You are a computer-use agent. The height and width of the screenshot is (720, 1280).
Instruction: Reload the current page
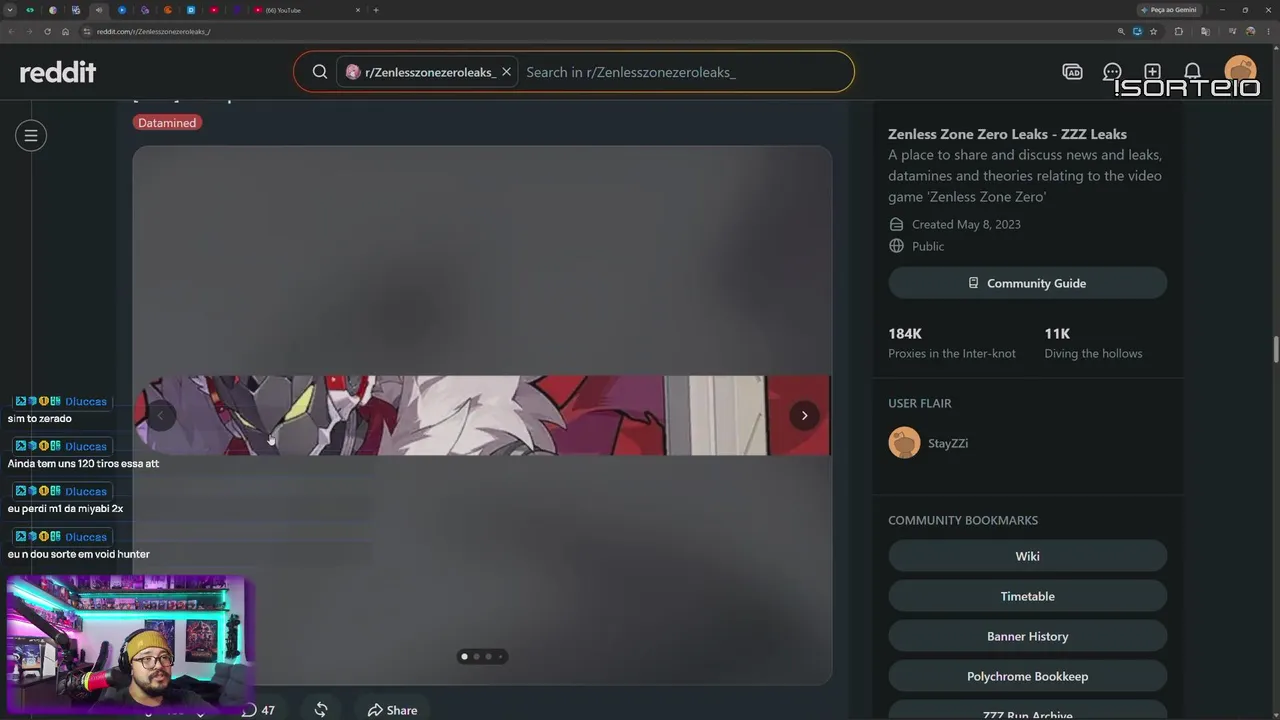47,31
